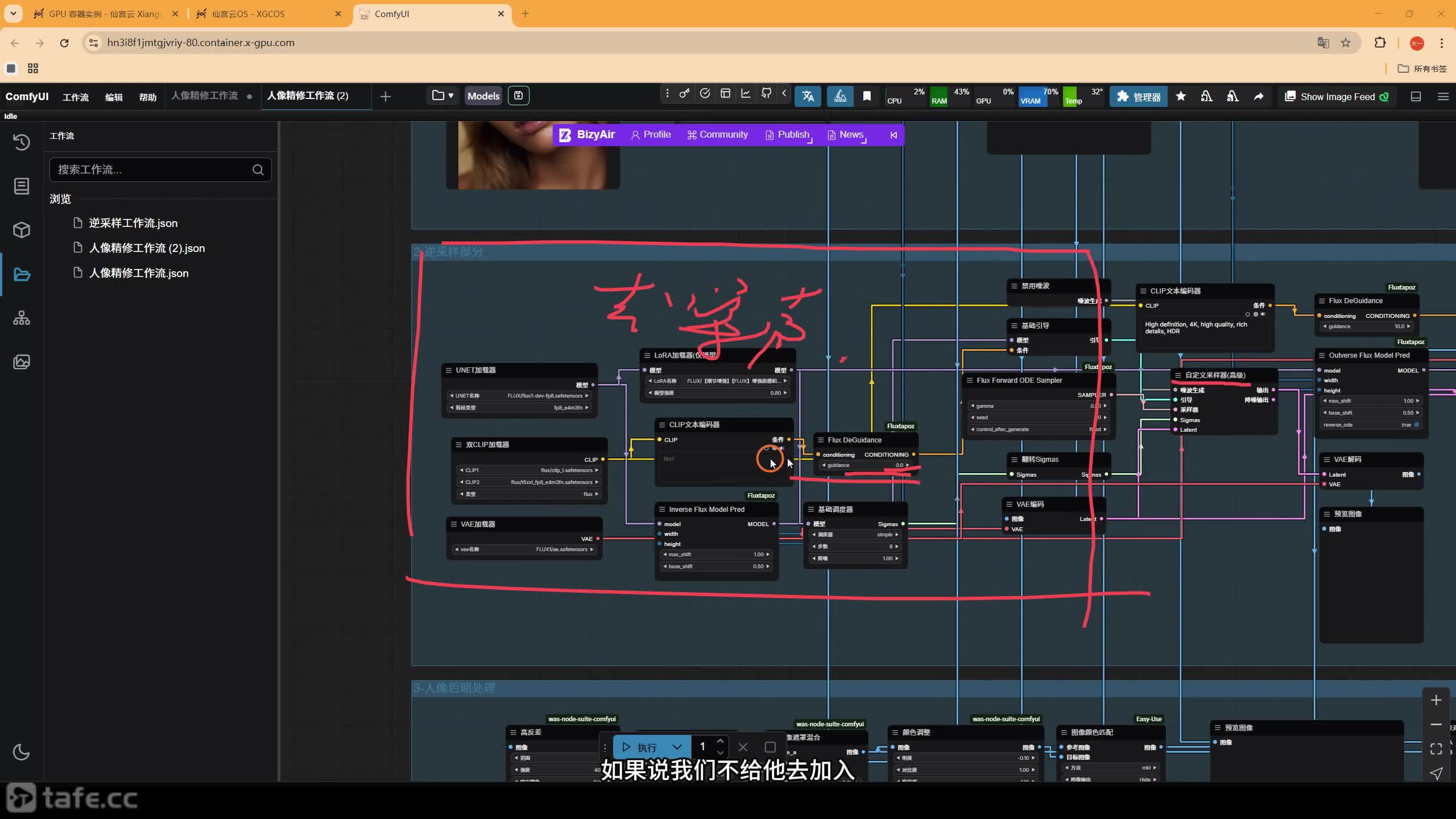The image size is (1456, 819).
Task: Click the translate language icon button
Action: pyautogui.click(x=808, y=96)
